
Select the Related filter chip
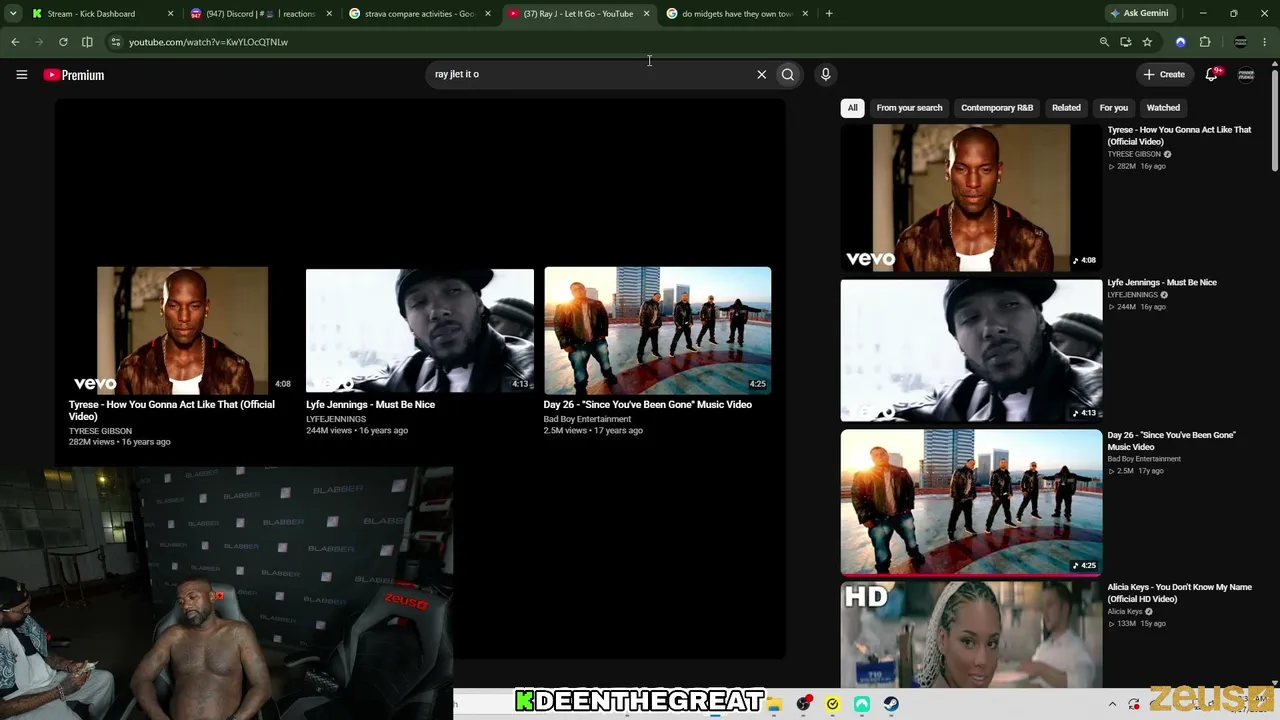[x=1066, y=108]
